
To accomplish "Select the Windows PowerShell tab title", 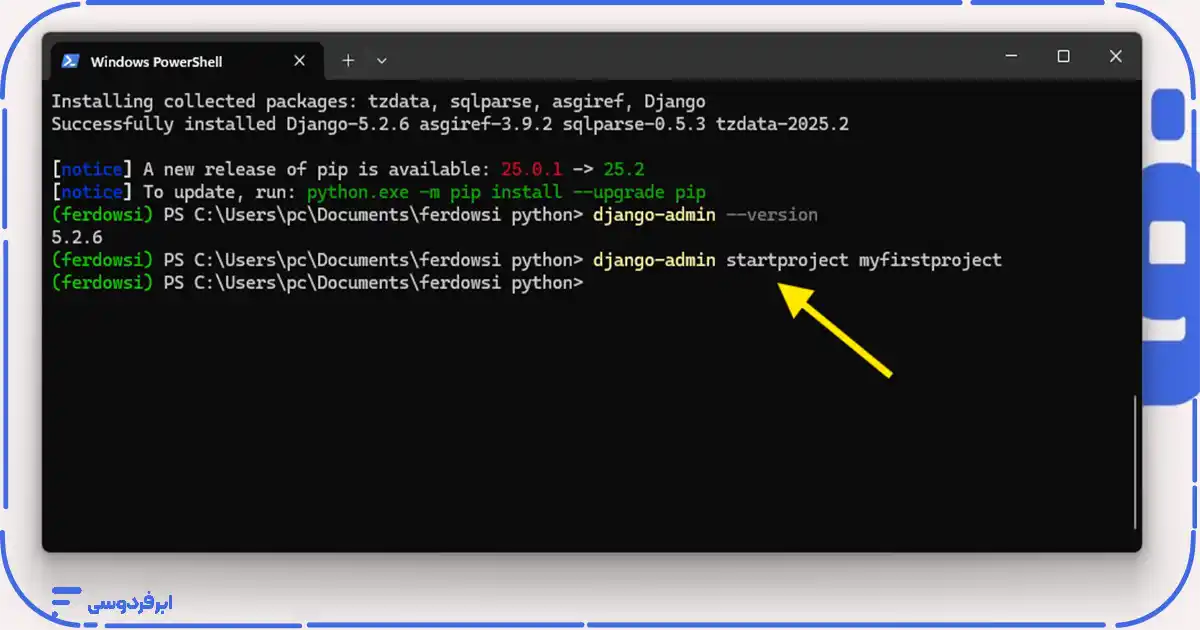I will point(156,62).
